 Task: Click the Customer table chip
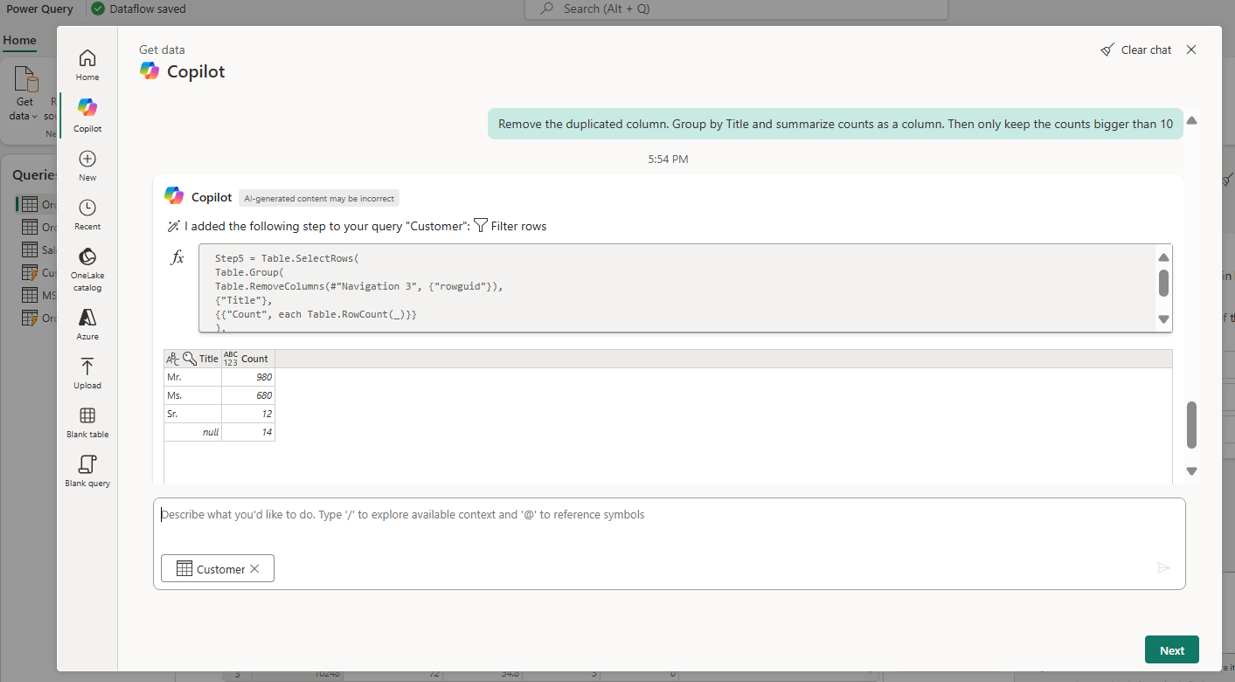218,569
